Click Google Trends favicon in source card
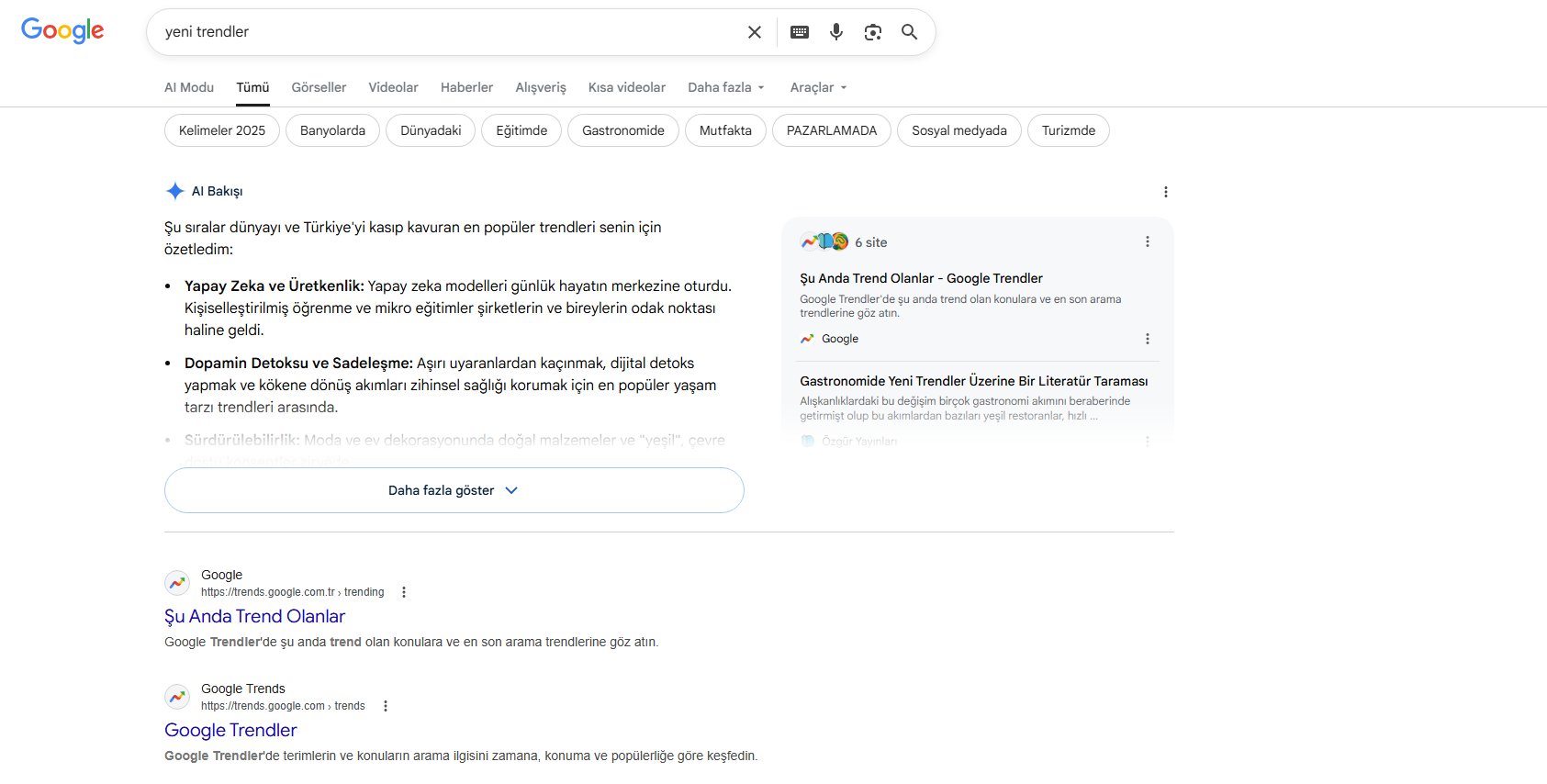Viewport: 1547px width, 784px height. click(807, 339)
